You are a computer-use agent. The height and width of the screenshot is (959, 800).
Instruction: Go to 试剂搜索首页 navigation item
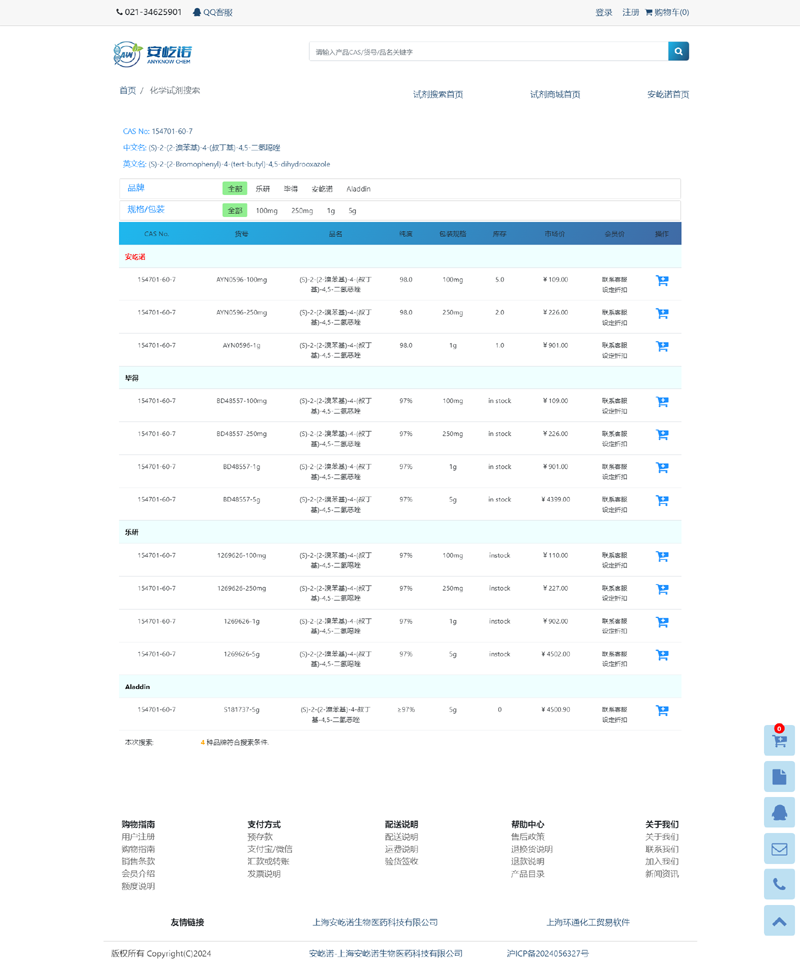438,94
